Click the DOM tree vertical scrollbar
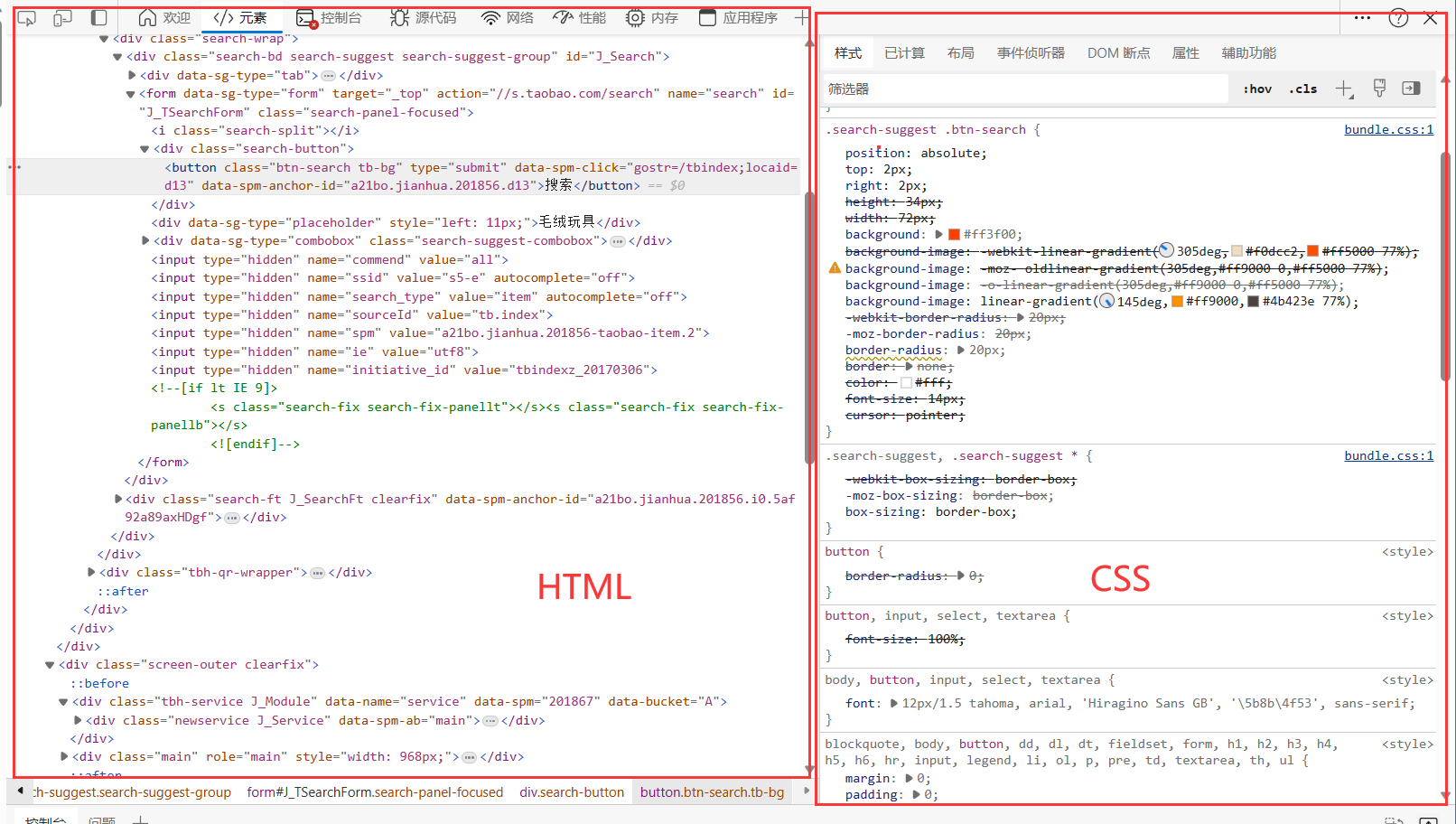The image size is (1456, 824). (x=809, y=328)
